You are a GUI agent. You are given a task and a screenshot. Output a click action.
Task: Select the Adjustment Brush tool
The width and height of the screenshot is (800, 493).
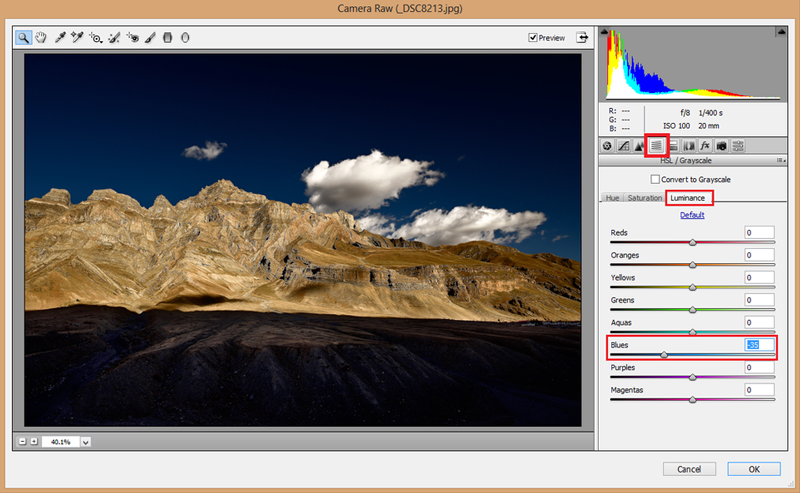(149, 38)
